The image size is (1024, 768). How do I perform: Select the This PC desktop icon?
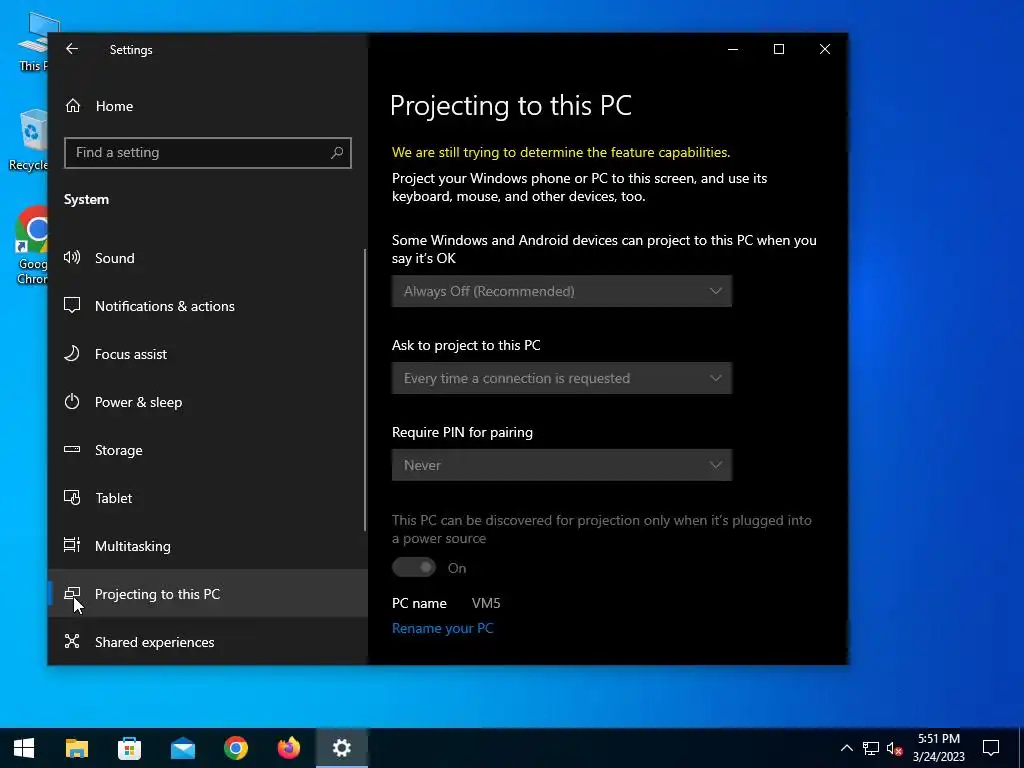coord(33,42)
